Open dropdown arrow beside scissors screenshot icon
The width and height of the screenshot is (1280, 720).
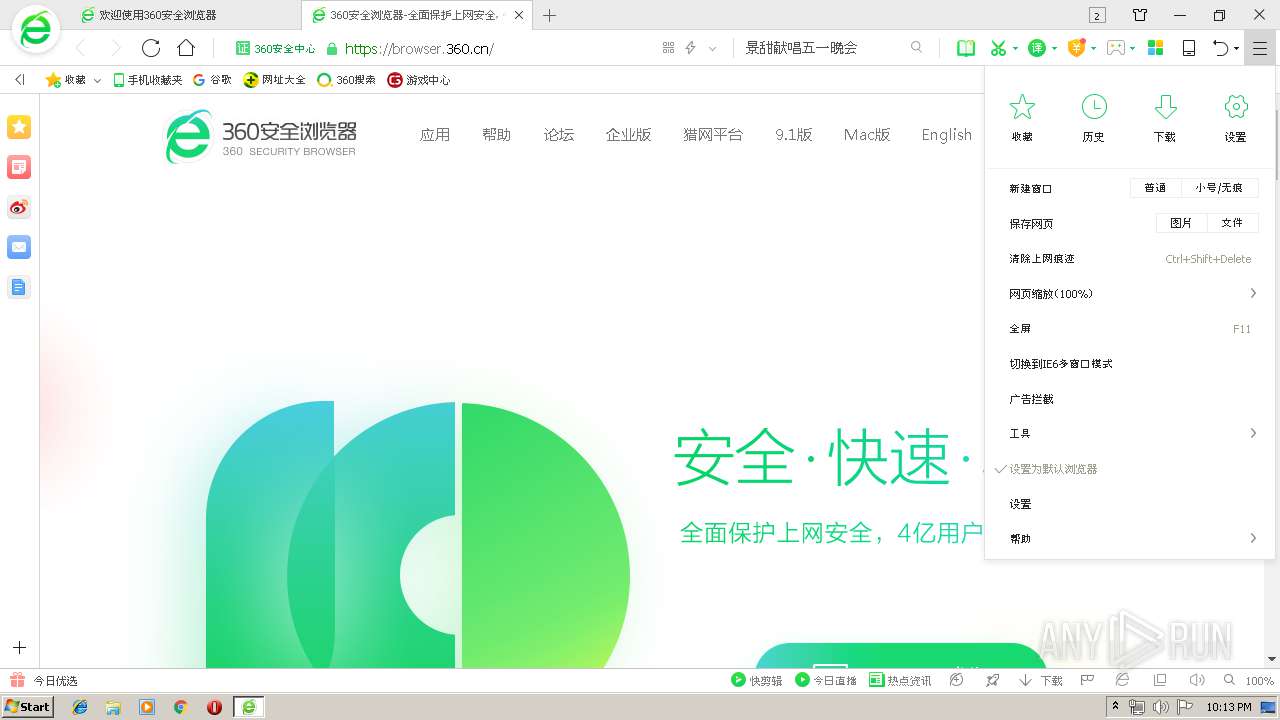(1015, 48)
